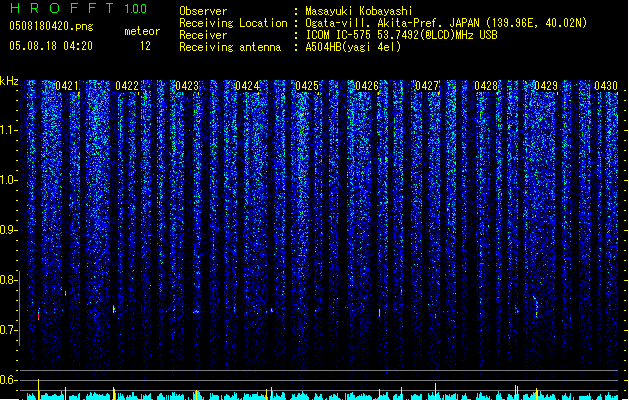
Task: Click the 0430 time marker
Action: 606,86
